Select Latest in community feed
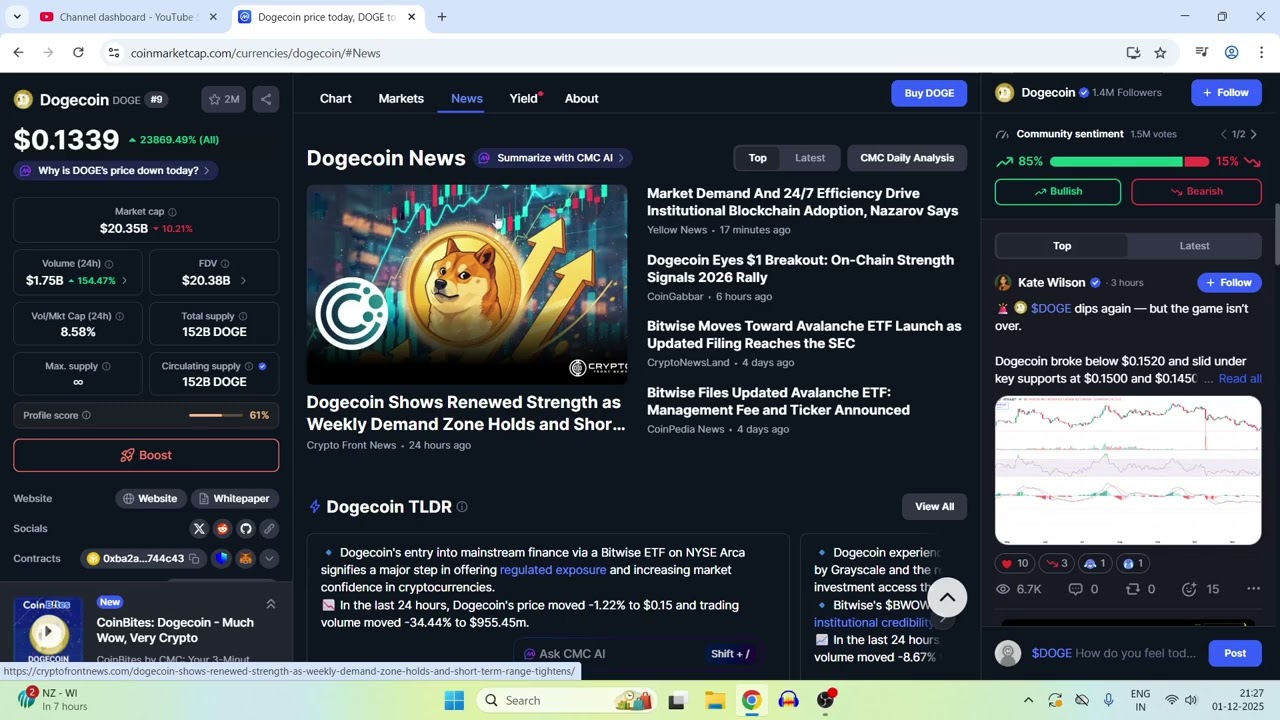The image size is (1280, 720). point(1194,246)
